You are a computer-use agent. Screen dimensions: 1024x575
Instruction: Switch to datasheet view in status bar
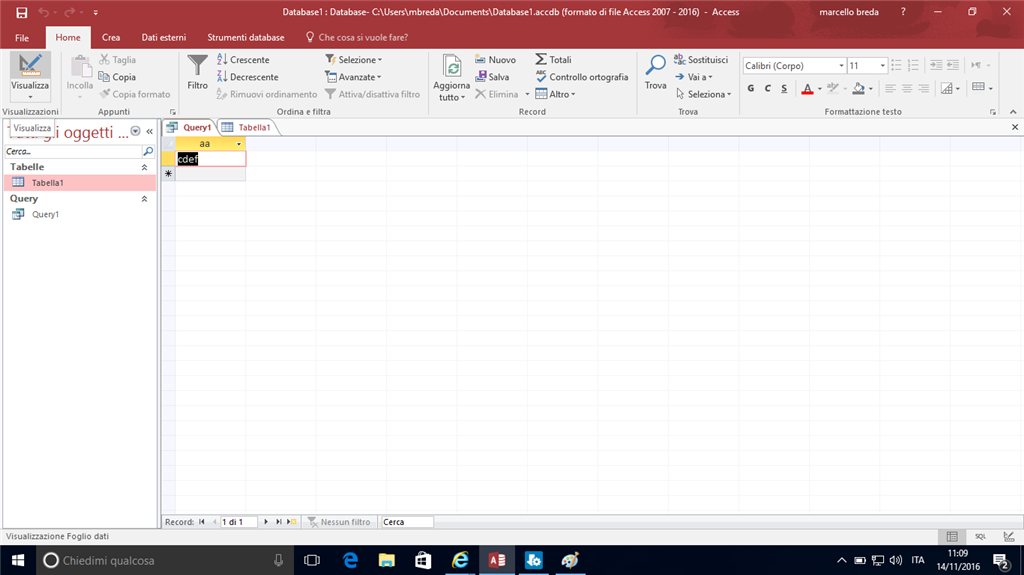[x=952, y=536]
